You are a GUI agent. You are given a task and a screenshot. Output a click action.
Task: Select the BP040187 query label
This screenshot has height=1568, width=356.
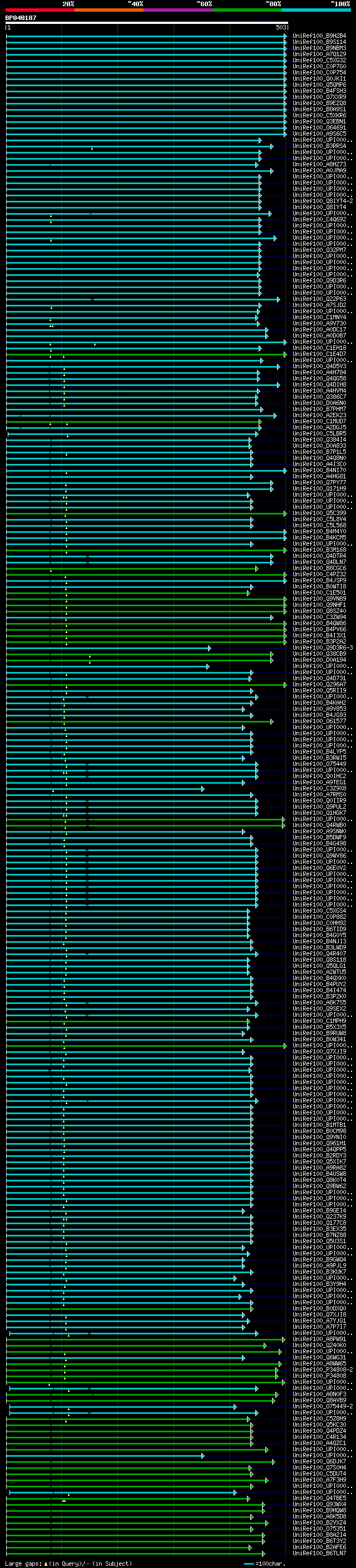tap(21, 18)
